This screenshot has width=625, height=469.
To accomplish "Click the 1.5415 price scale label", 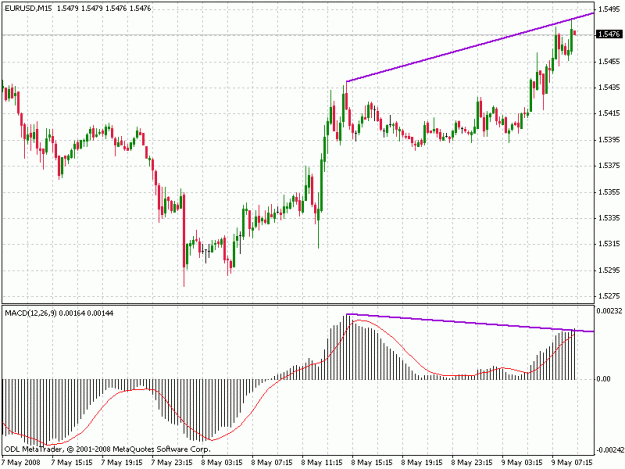I will [x=609, y=114].
